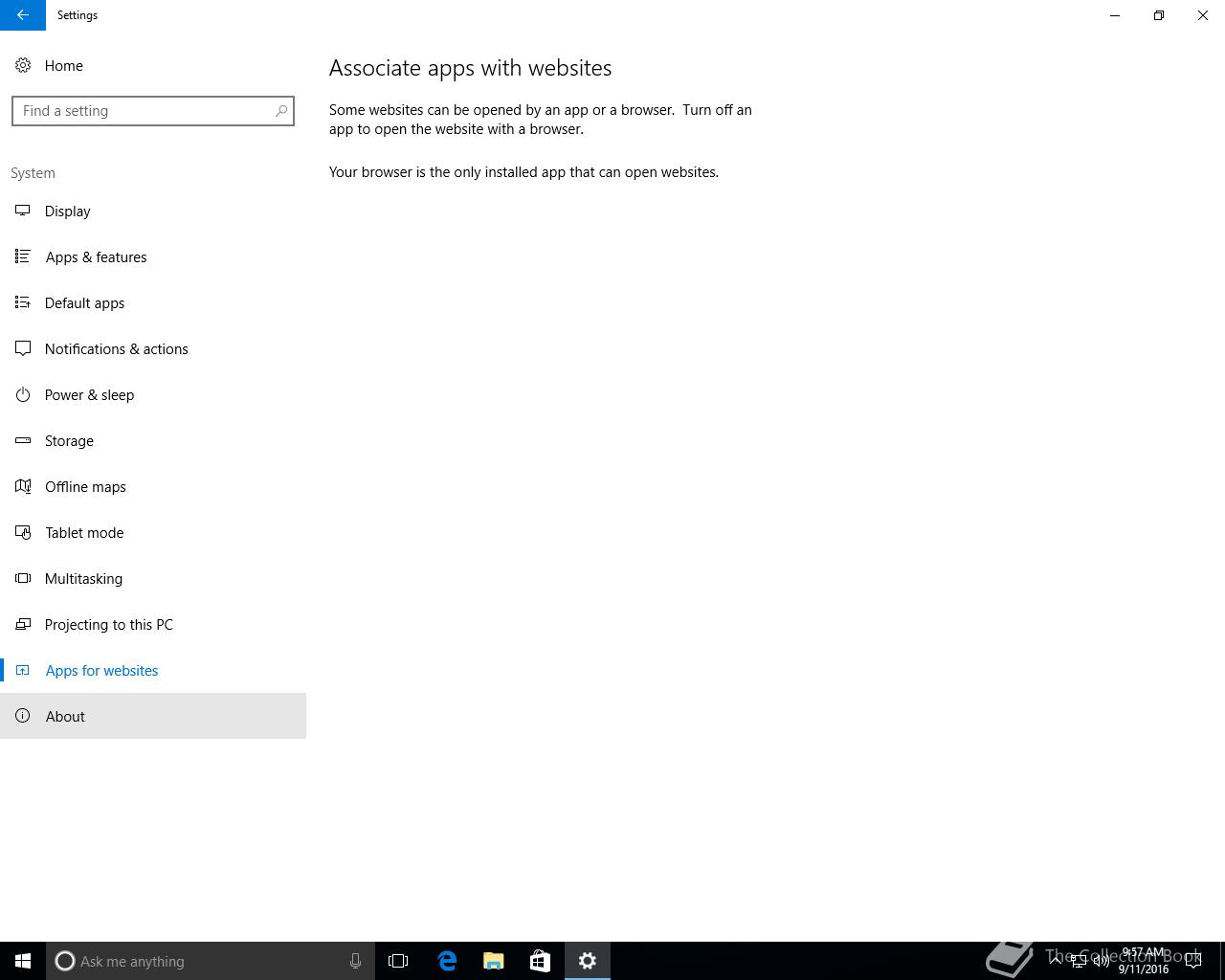Click the taskbar clock and date
Screen dimensions: 1225x980
click(1144, 961)
